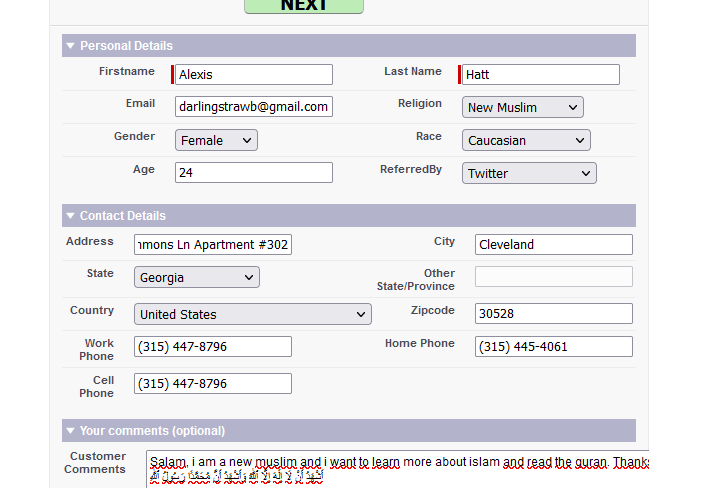Click the Age field
Viewport: 722px width, 488px height.
coord(254,173)
